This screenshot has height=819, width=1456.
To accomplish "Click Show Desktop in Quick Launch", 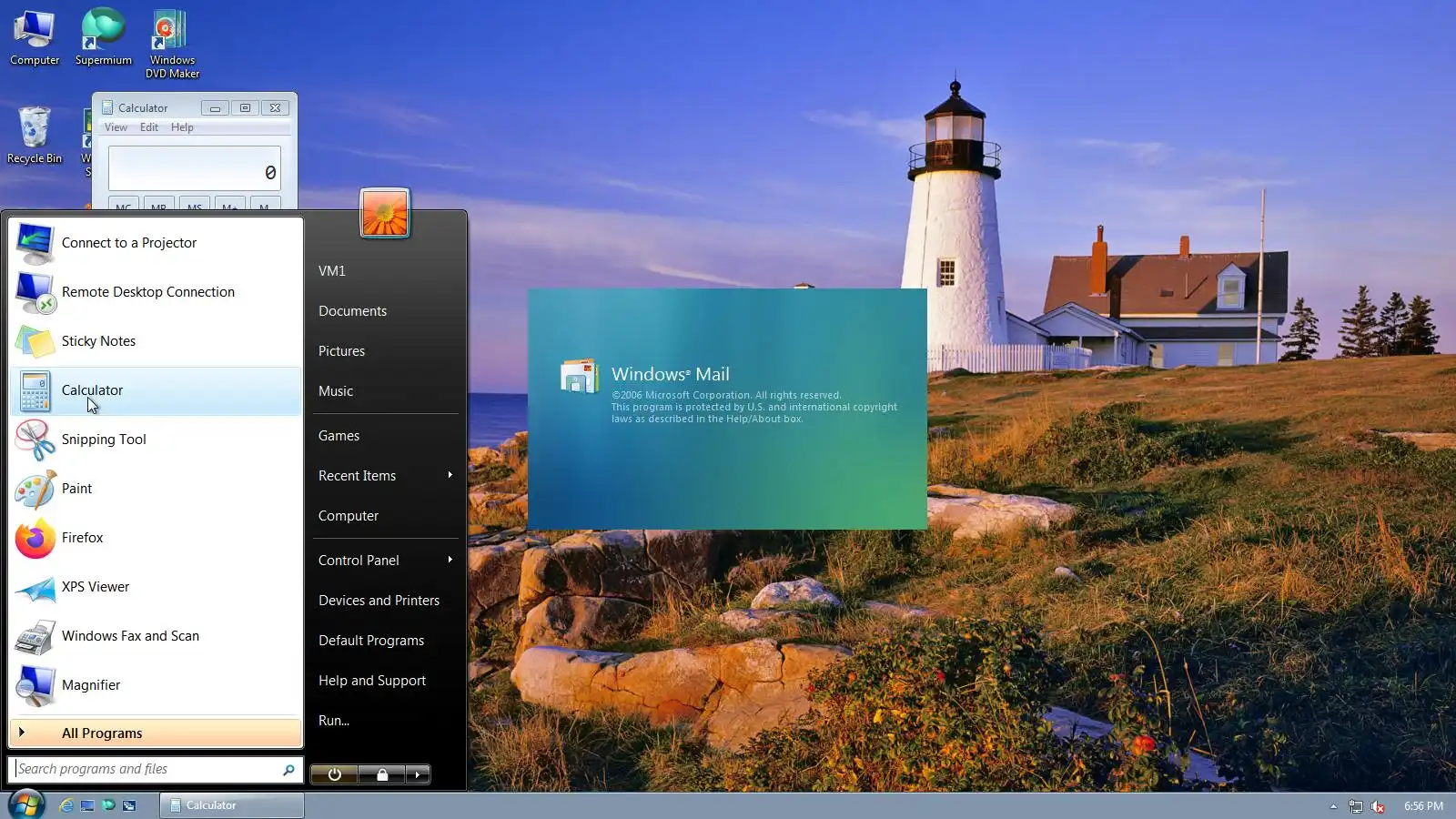I will tap(87, 805).
